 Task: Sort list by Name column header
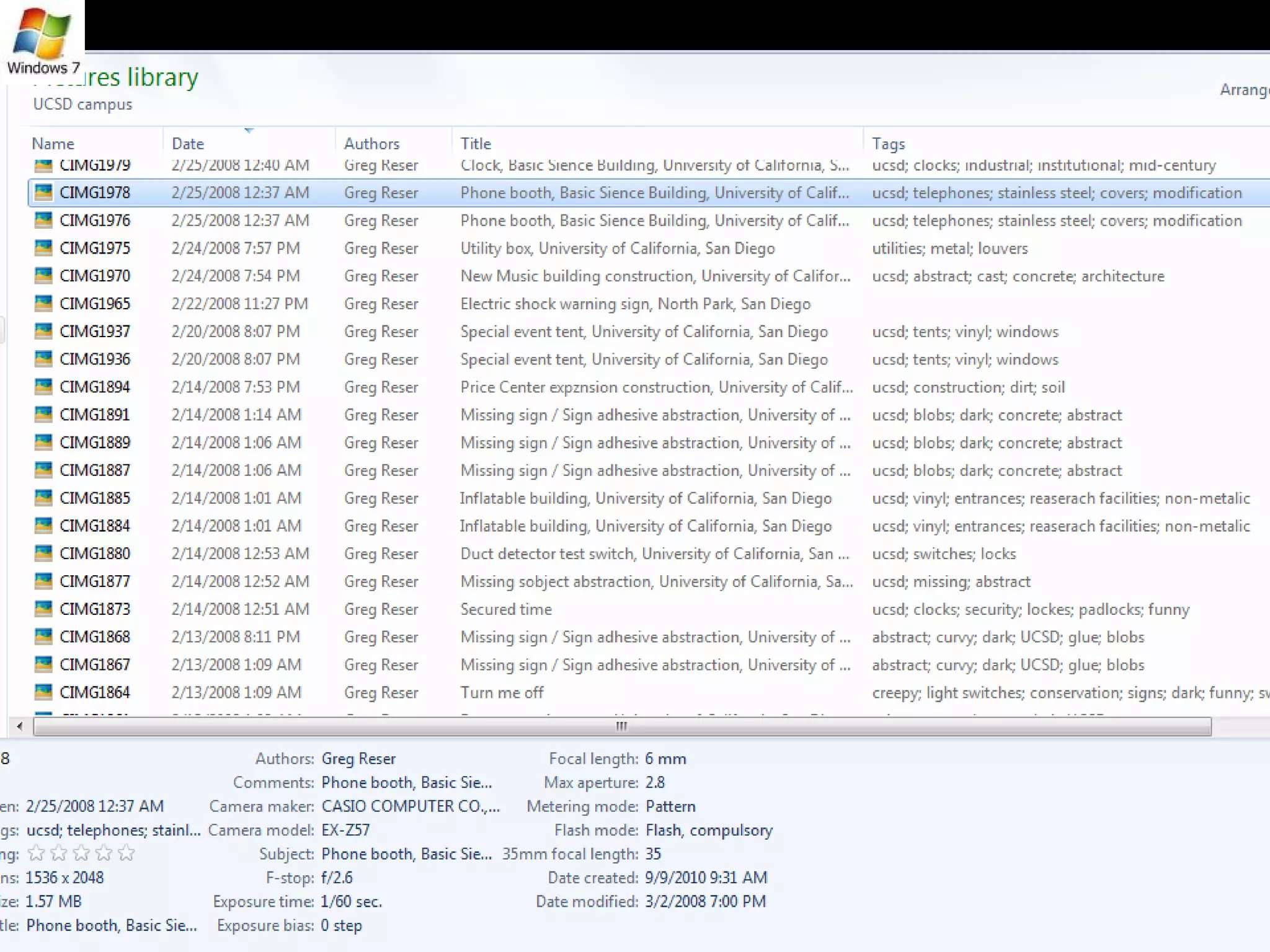tap(53, 144)
